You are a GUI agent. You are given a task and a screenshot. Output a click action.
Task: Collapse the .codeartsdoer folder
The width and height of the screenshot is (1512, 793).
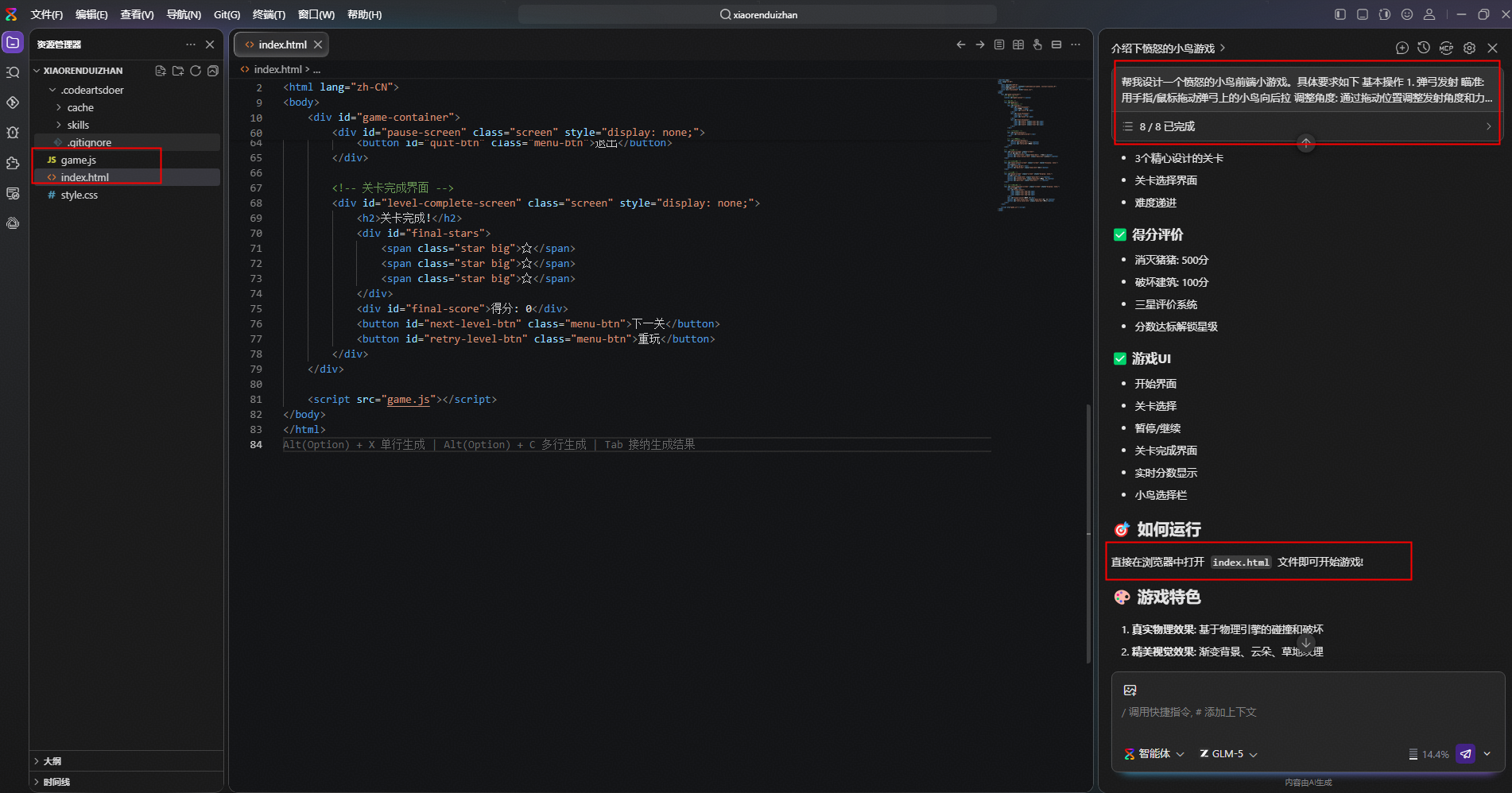click(52, 90)
